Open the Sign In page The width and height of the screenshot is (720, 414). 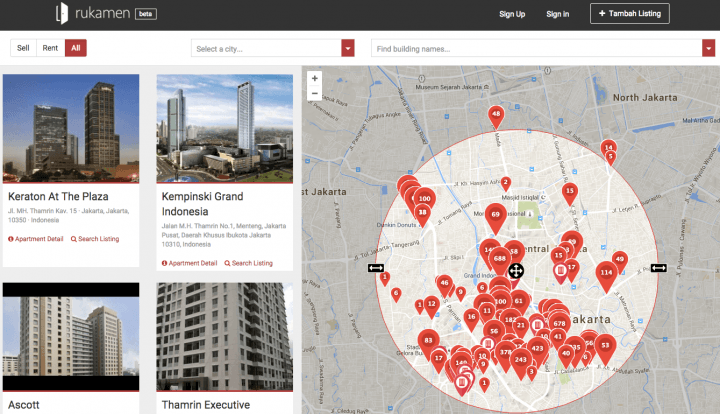point(557,14)
